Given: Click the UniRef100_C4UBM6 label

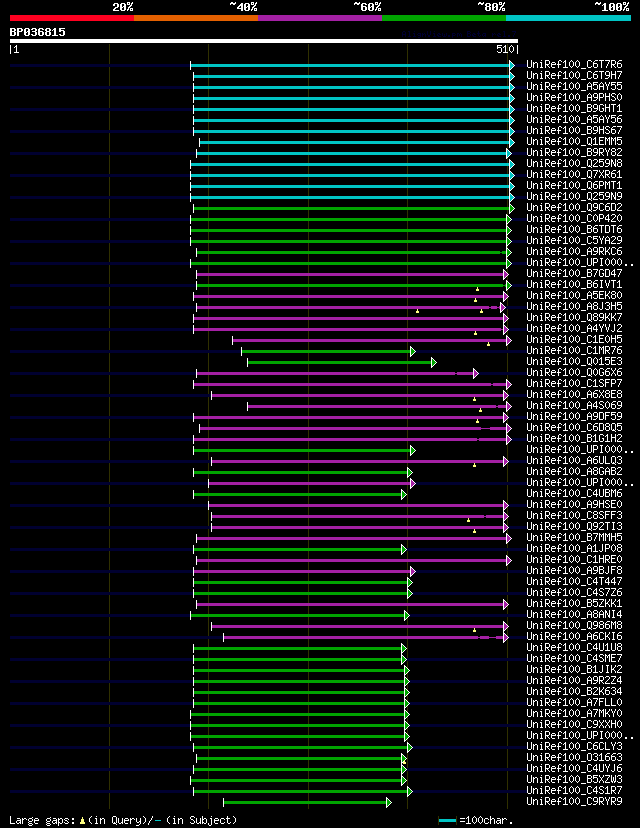Looking at the screenshot, I should click(574, 494).
